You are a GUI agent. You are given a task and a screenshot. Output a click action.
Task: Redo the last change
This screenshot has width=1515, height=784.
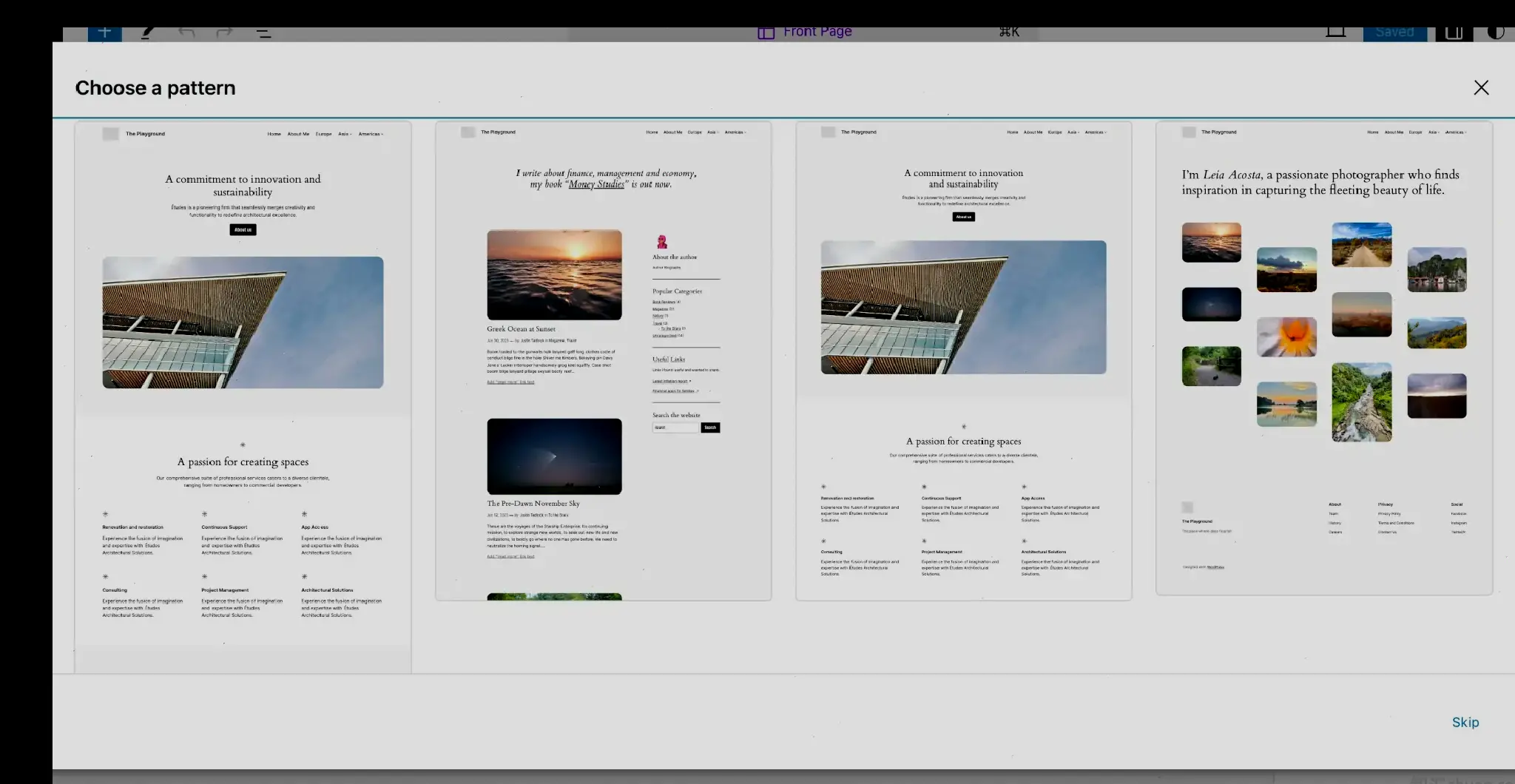225,33
